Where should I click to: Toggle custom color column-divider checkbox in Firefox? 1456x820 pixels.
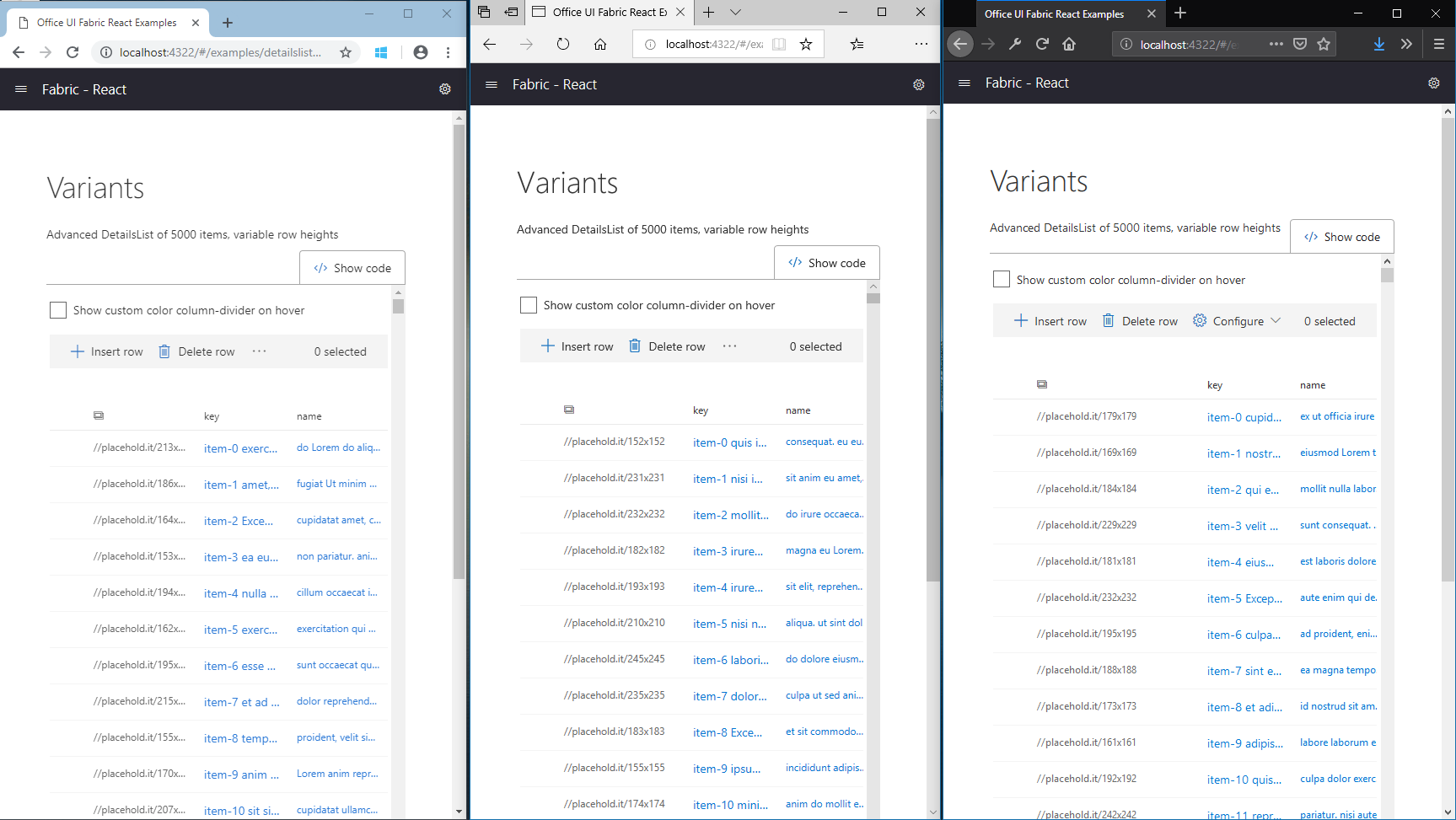coord(1002,279)
